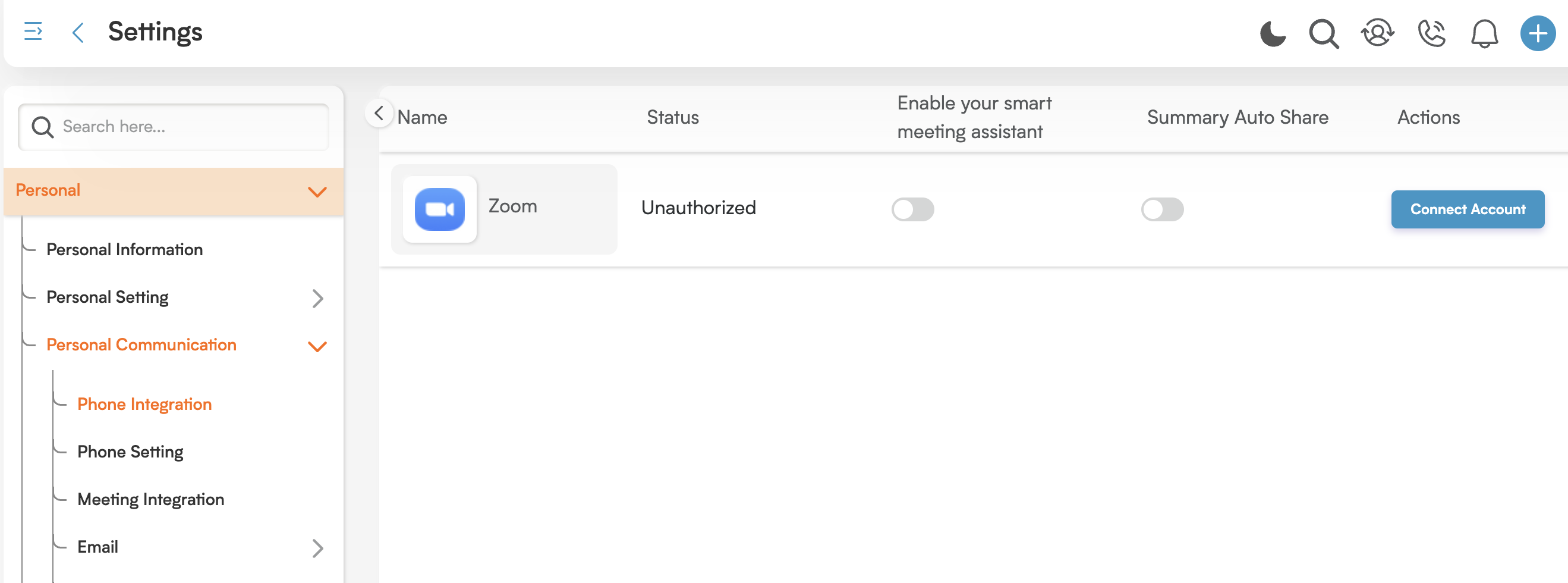Expand the Email submenu arrow

point(317,548)
